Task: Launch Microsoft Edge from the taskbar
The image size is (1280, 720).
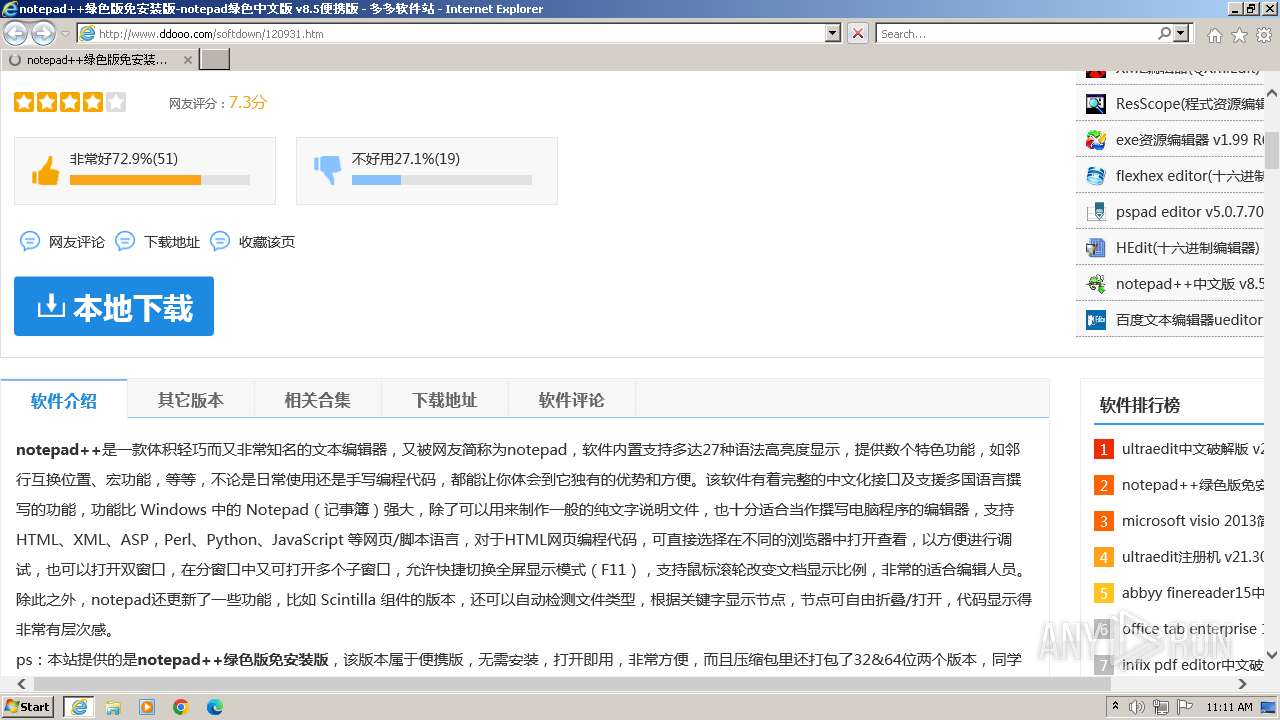Action: [x=215, y=707]
